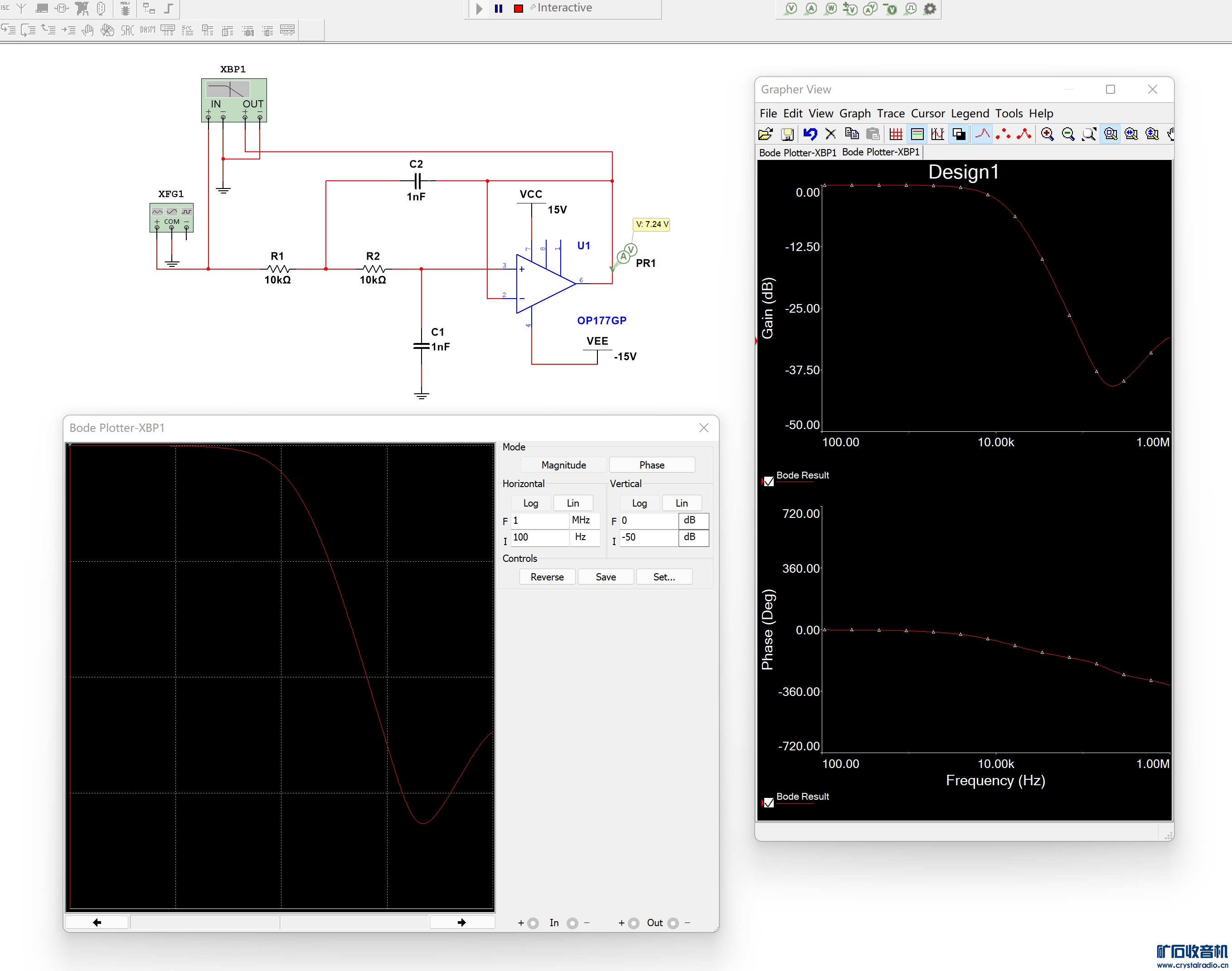Toggle upper Bode Result legend checkbox
This screenshot has width=1232, height=971.
[x=769, y=482]
